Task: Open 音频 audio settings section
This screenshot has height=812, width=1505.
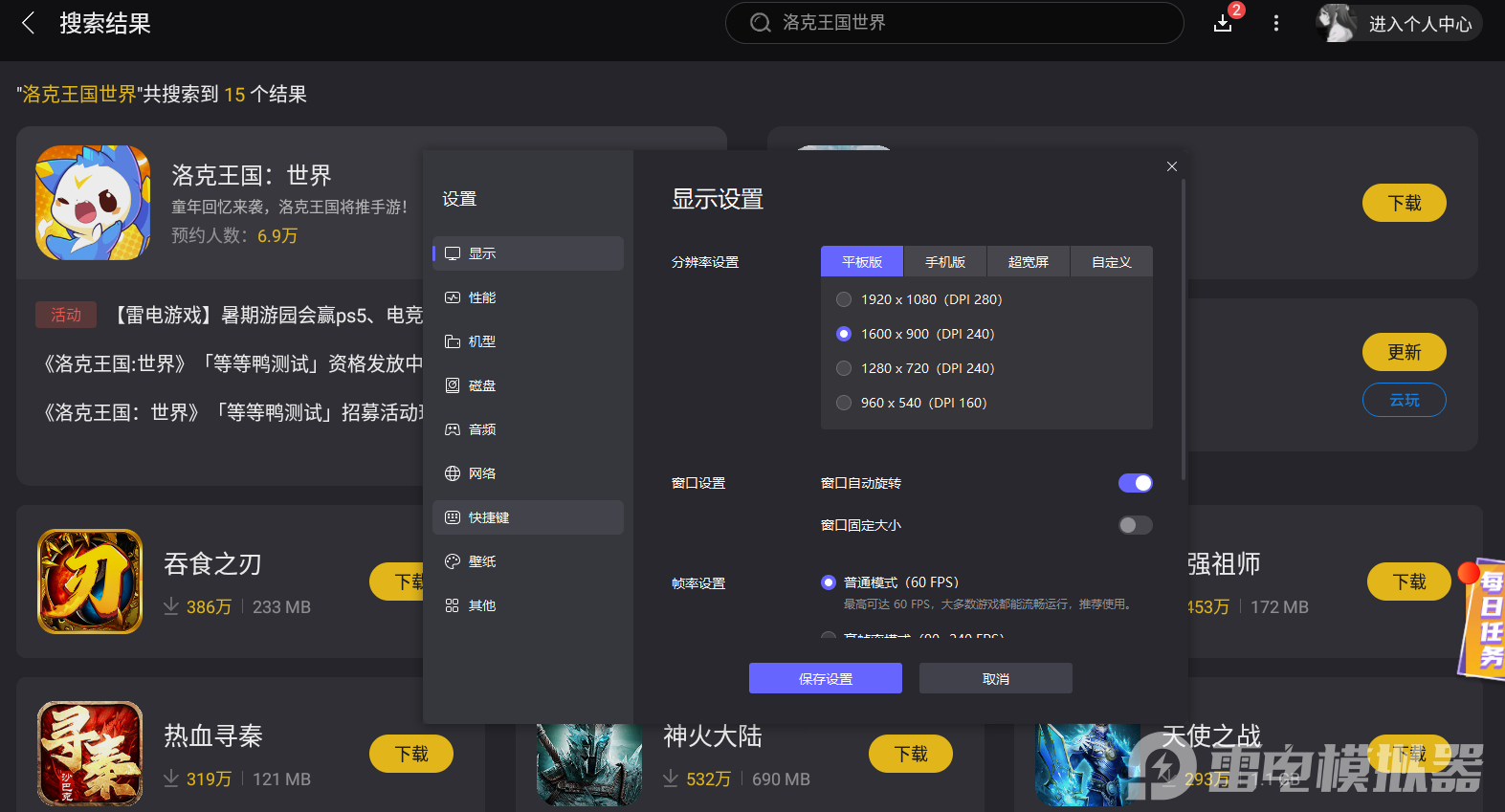Action: click(528, 429)
